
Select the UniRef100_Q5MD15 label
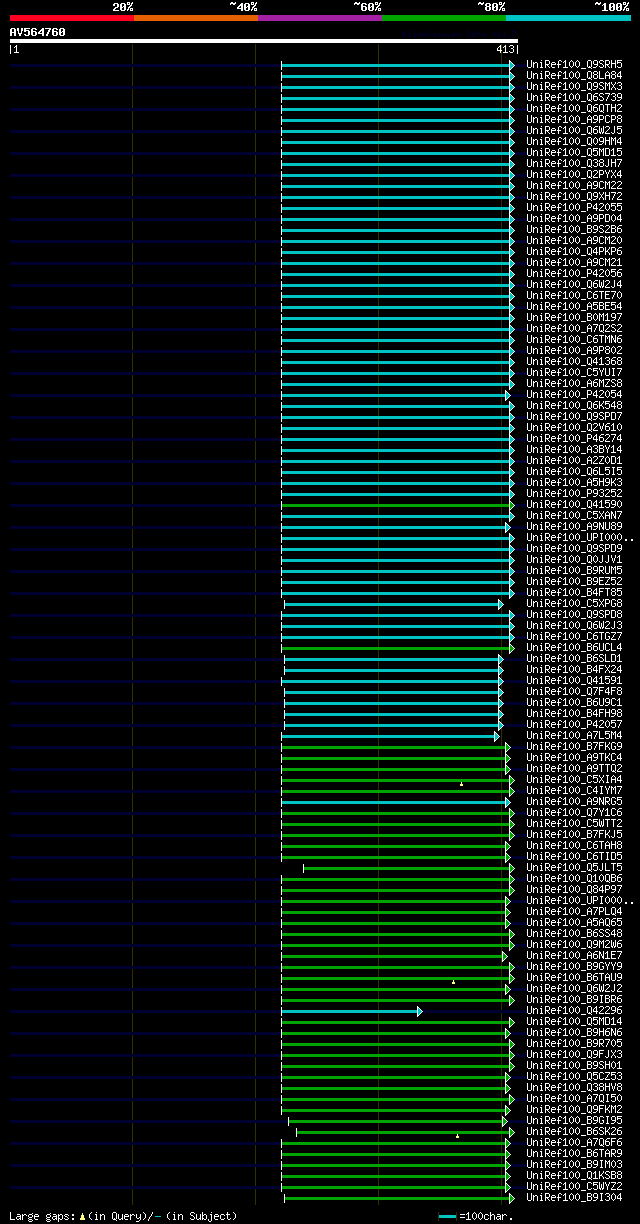[x=574, y=152]
